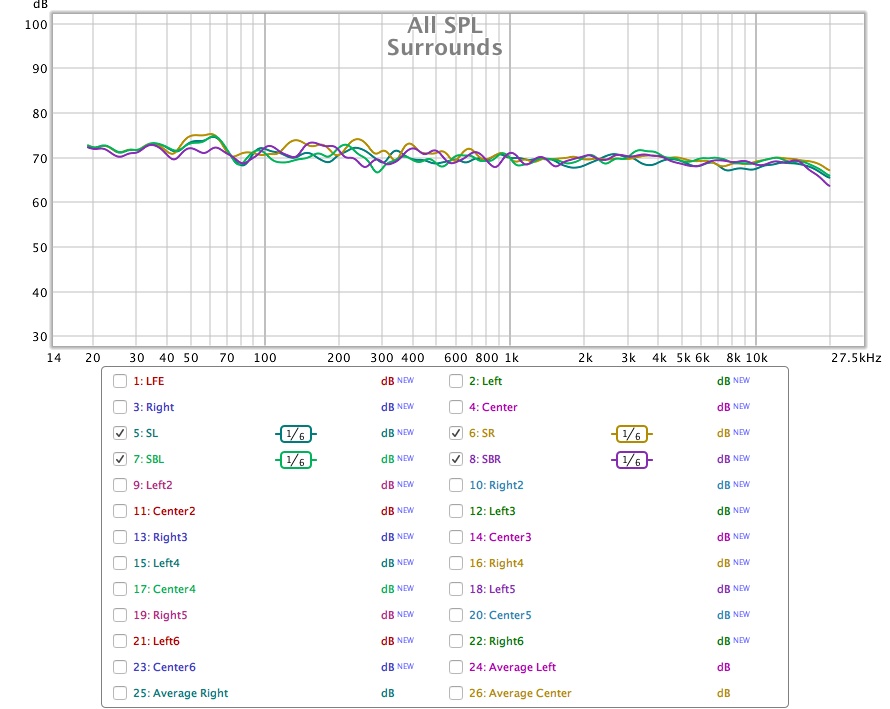
Task: Enable the 2: Left trace checkbox
Action: [456, 381]
